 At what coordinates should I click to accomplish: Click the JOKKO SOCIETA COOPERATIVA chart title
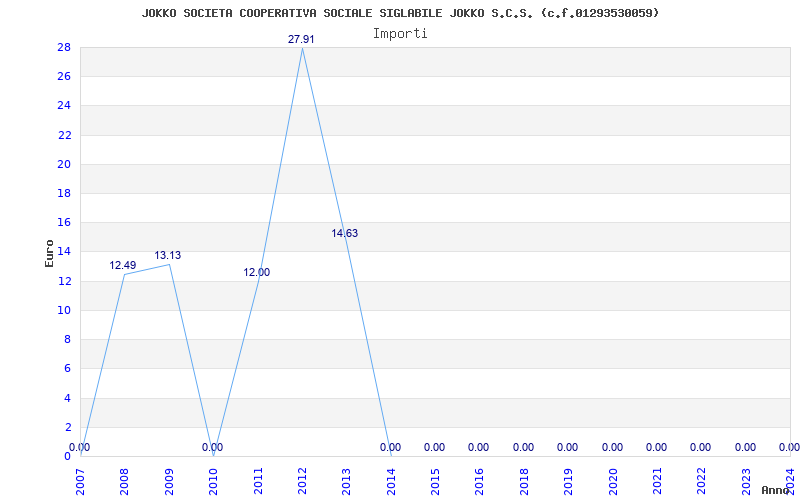[401, 13]
